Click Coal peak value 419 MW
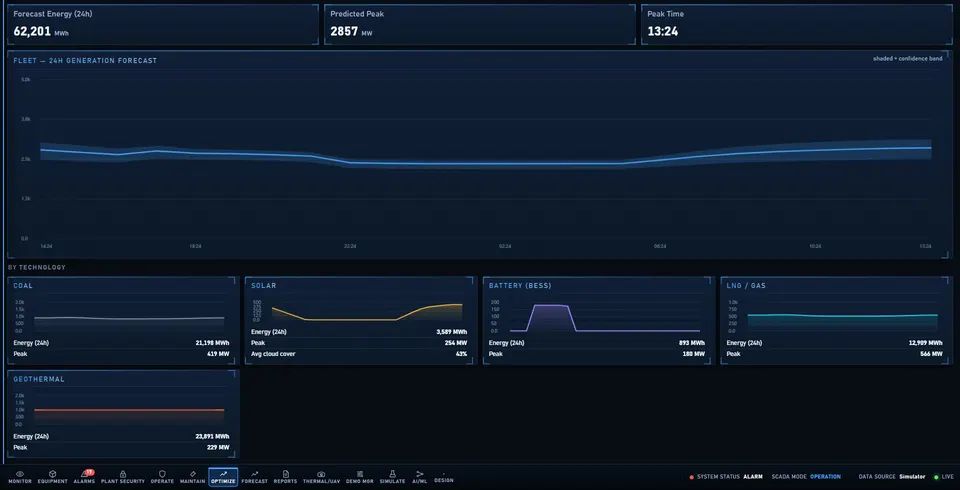 (x=218, y=354)
